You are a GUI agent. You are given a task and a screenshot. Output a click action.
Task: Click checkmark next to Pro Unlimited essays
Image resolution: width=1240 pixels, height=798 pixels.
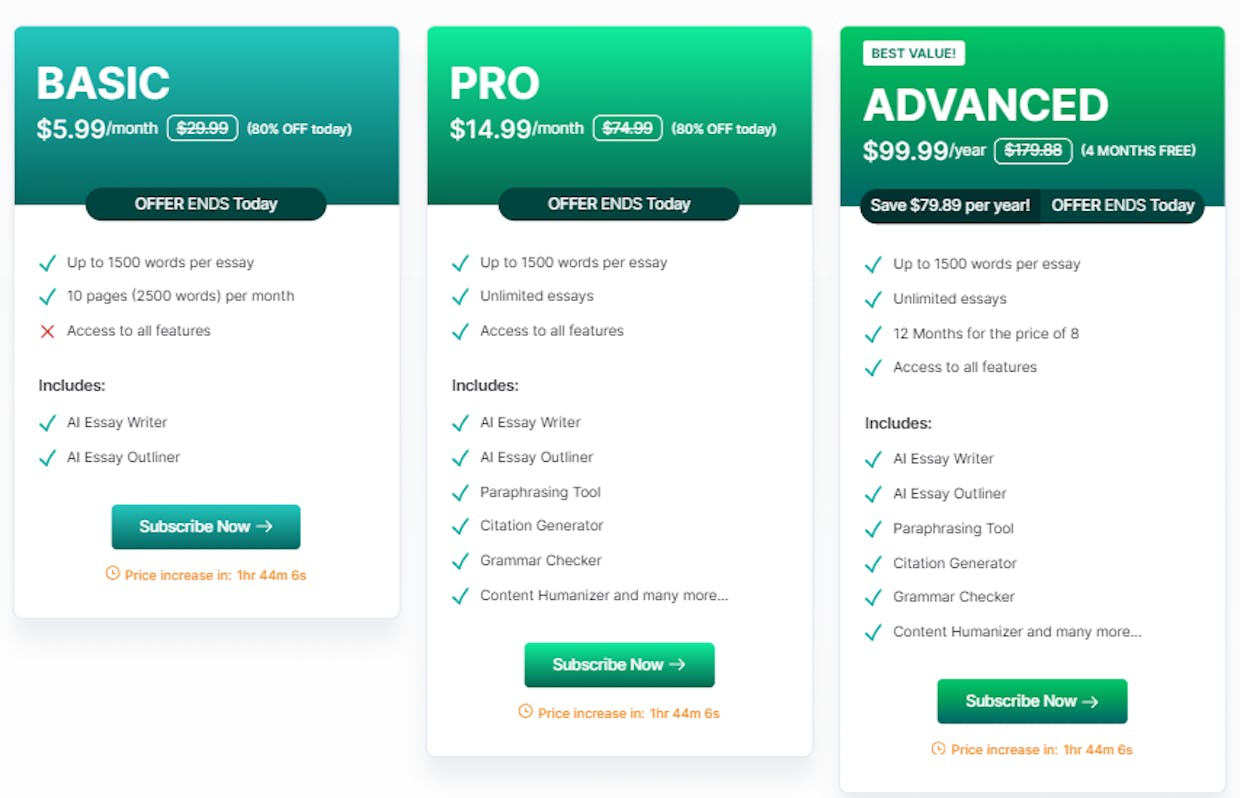point(460,297)
